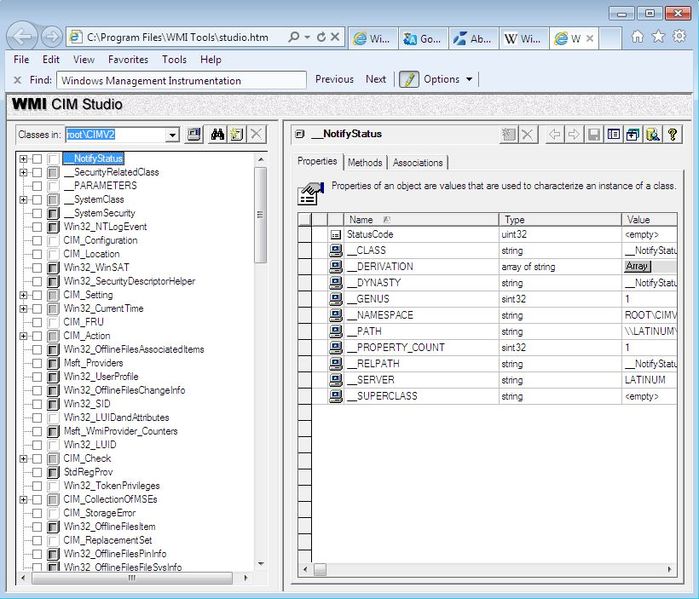Click the Refresh icon in address bar

321,37
